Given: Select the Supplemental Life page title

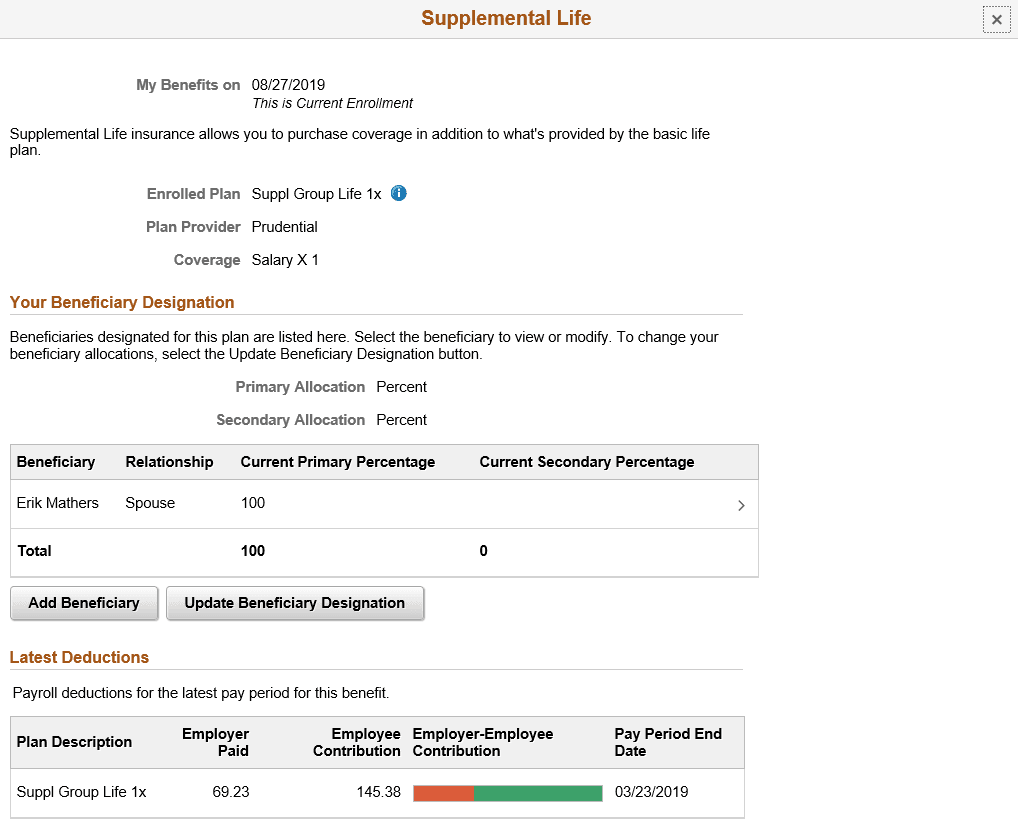Looking at the screenshot, I should tap(506, 18).
